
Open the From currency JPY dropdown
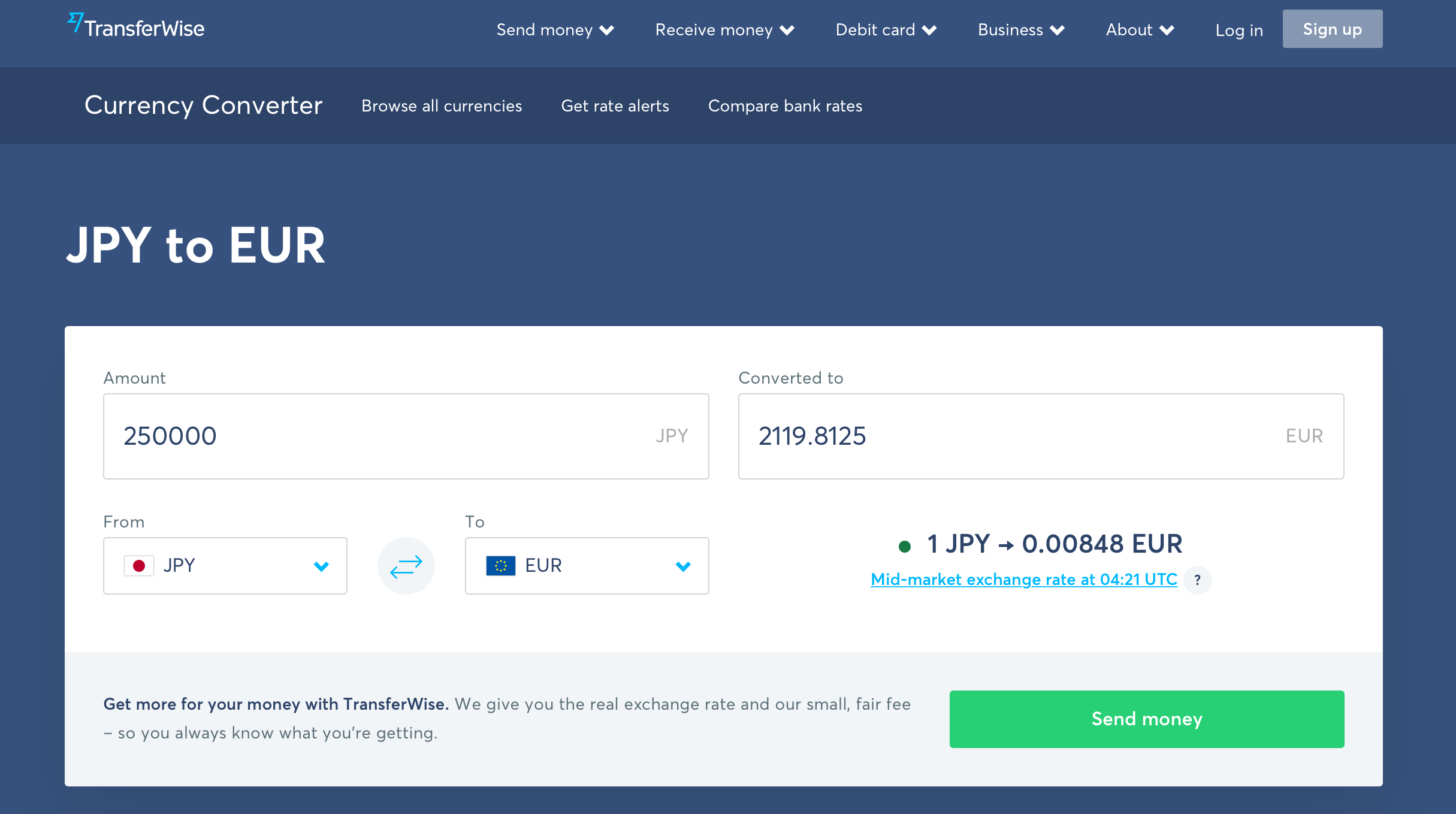(225, 566)
